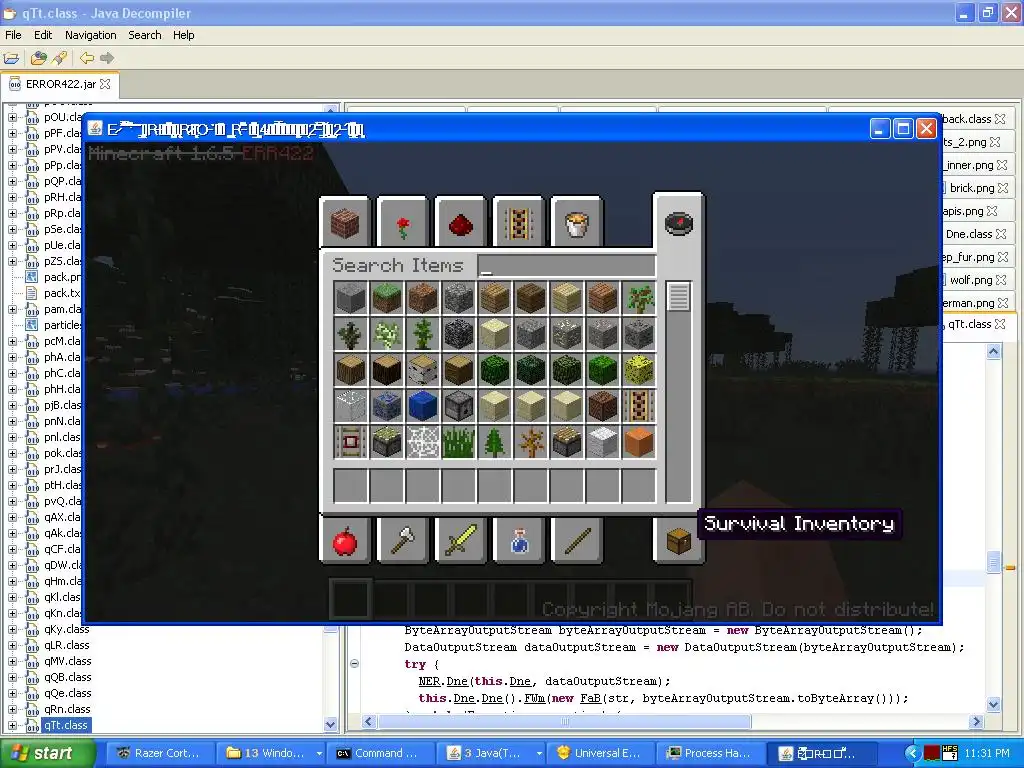Click the Search toolbar icon

60,58
